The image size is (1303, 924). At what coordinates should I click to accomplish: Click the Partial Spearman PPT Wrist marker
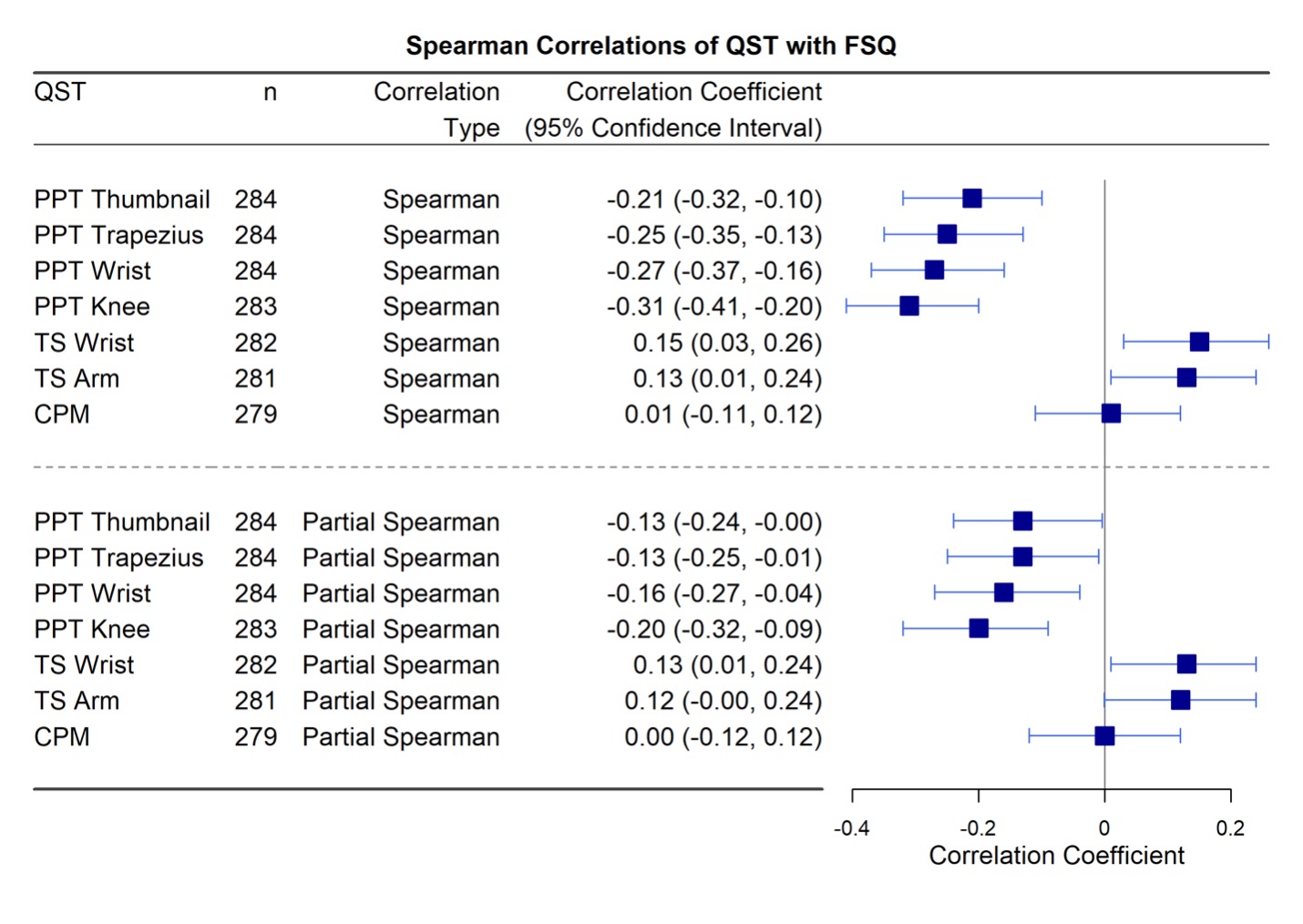coord(1003,593)
